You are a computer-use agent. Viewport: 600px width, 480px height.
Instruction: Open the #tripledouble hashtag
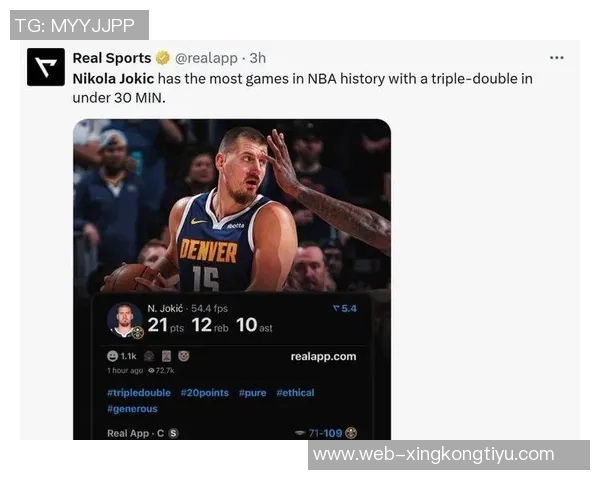tap(139, 393)
